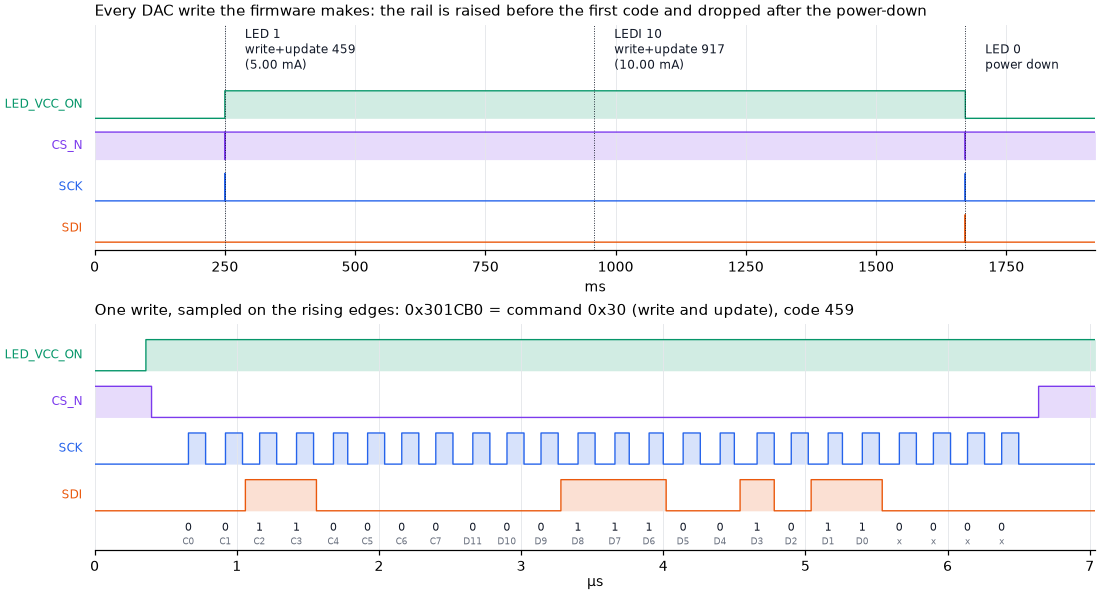Click the 'D8' bit label
1100x594 pixels.
pos(578,541)
